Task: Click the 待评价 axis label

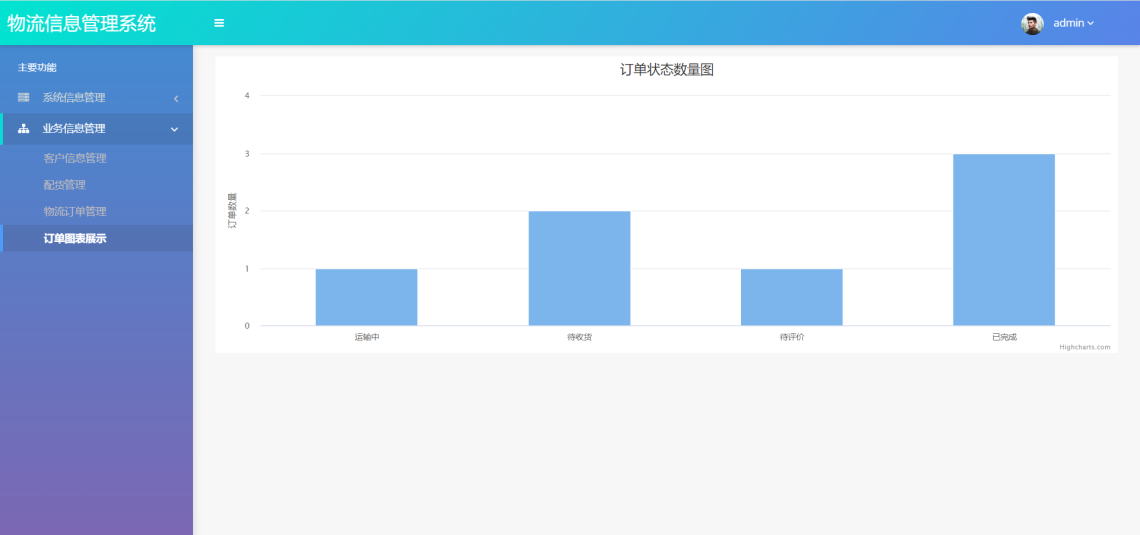Action: [x=792, y=337]
